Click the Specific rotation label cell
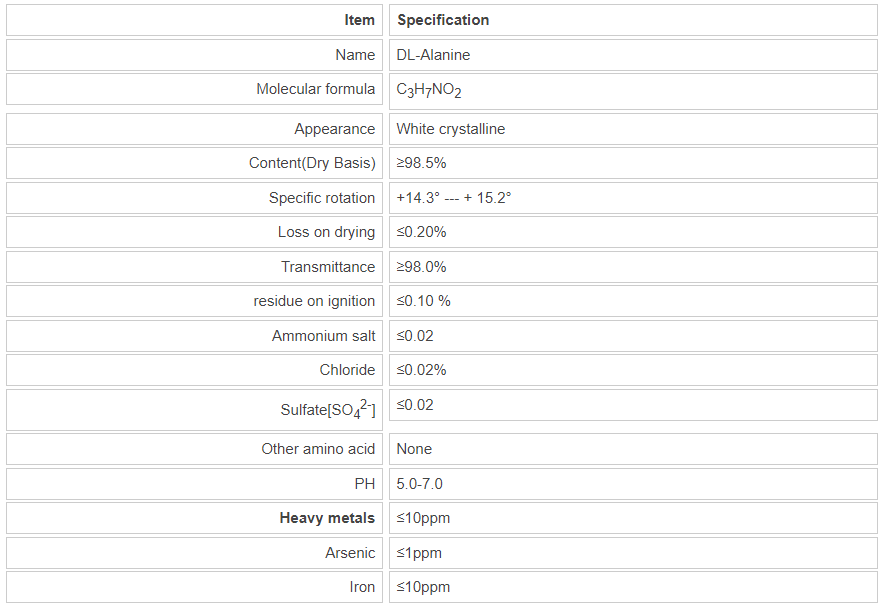The image size is (888, 610). tap(322, 198)
